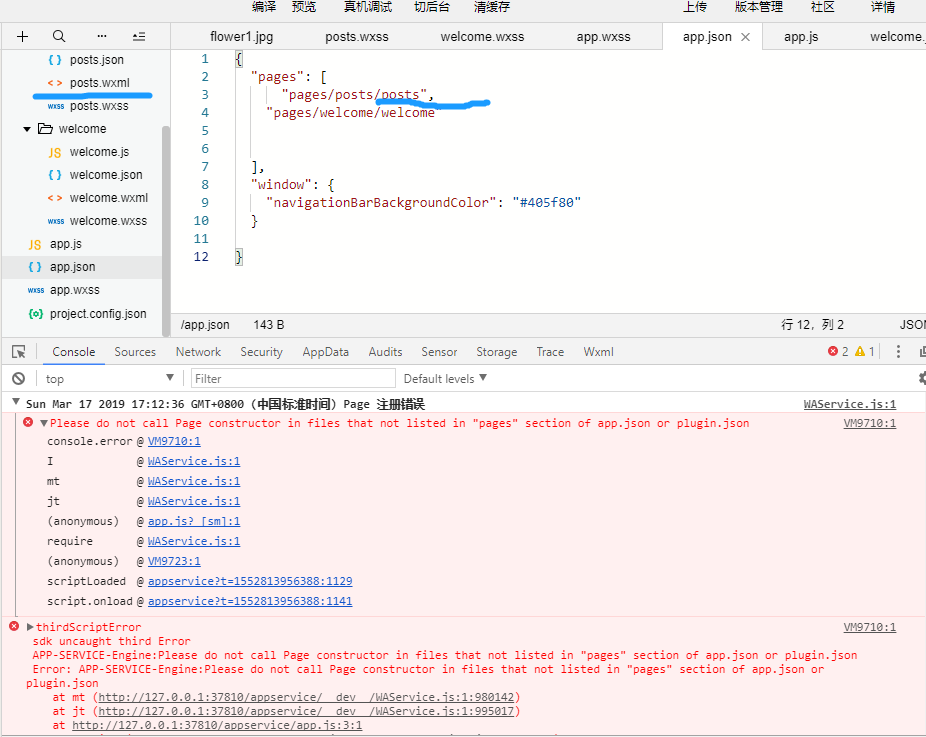Click the file tree vertical scrollbar
Viewport: 926px width, 737px height.
coord(166,230)
